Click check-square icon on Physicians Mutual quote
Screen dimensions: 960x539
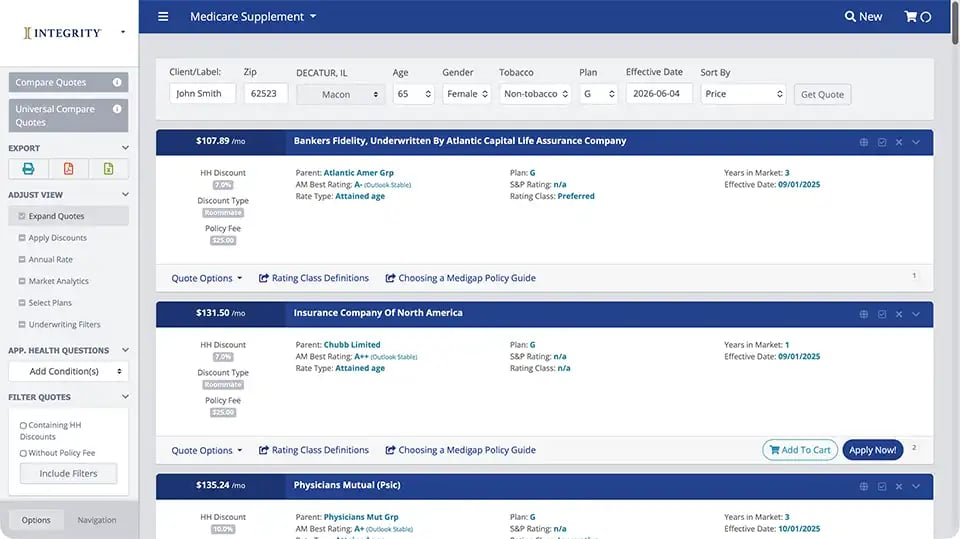click(x=882, y=486)
